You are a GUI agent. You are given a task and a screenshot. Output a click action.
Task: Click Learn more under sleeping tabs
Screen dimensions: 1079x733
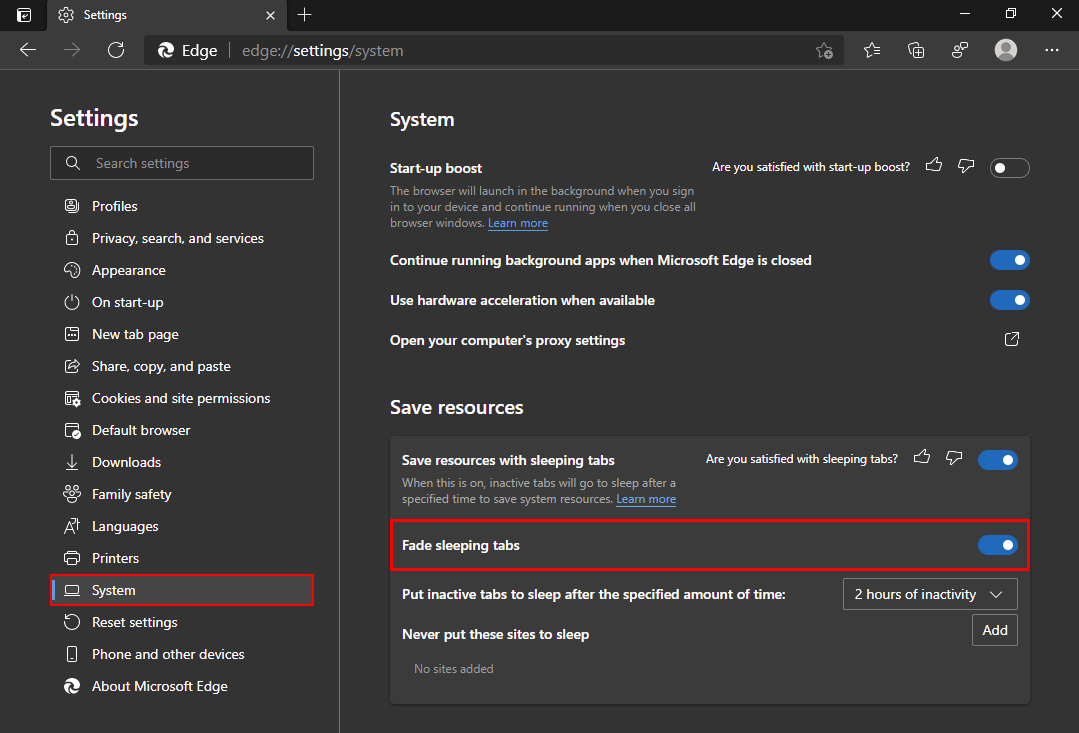(645, 499)
